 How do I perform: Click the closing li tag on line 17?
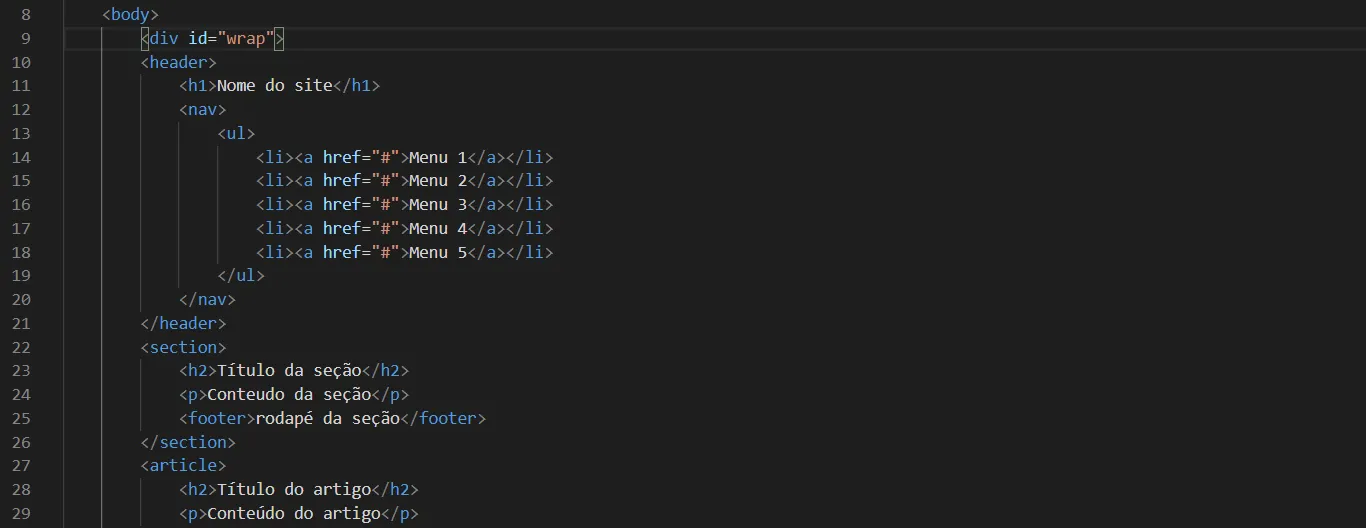tap(529, 228)
